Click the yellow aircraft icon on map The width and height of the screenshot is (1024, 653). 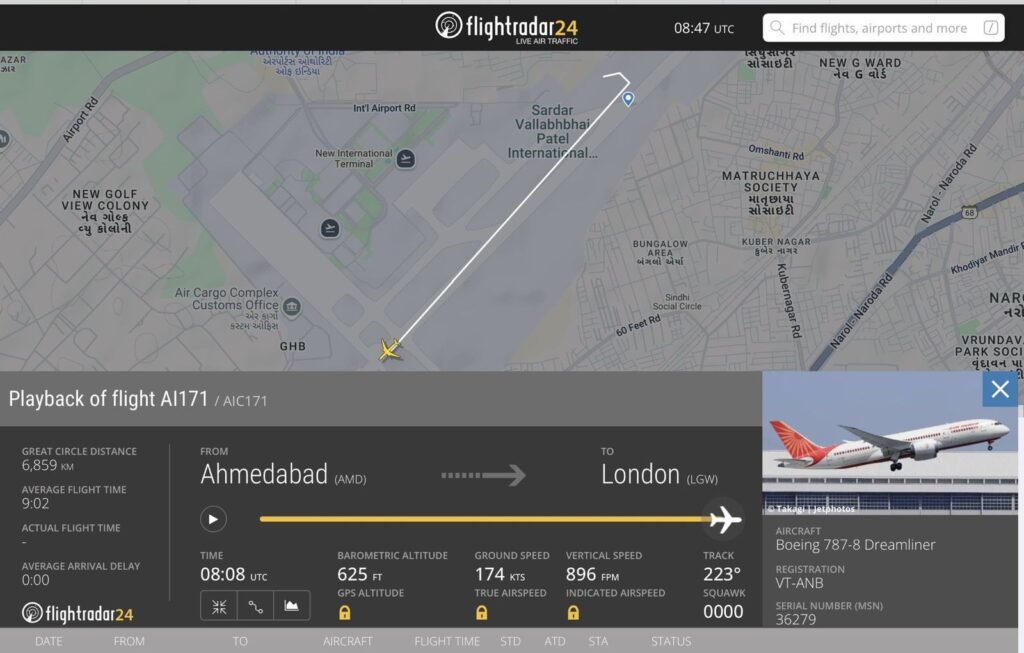click(x=390, y=350)
